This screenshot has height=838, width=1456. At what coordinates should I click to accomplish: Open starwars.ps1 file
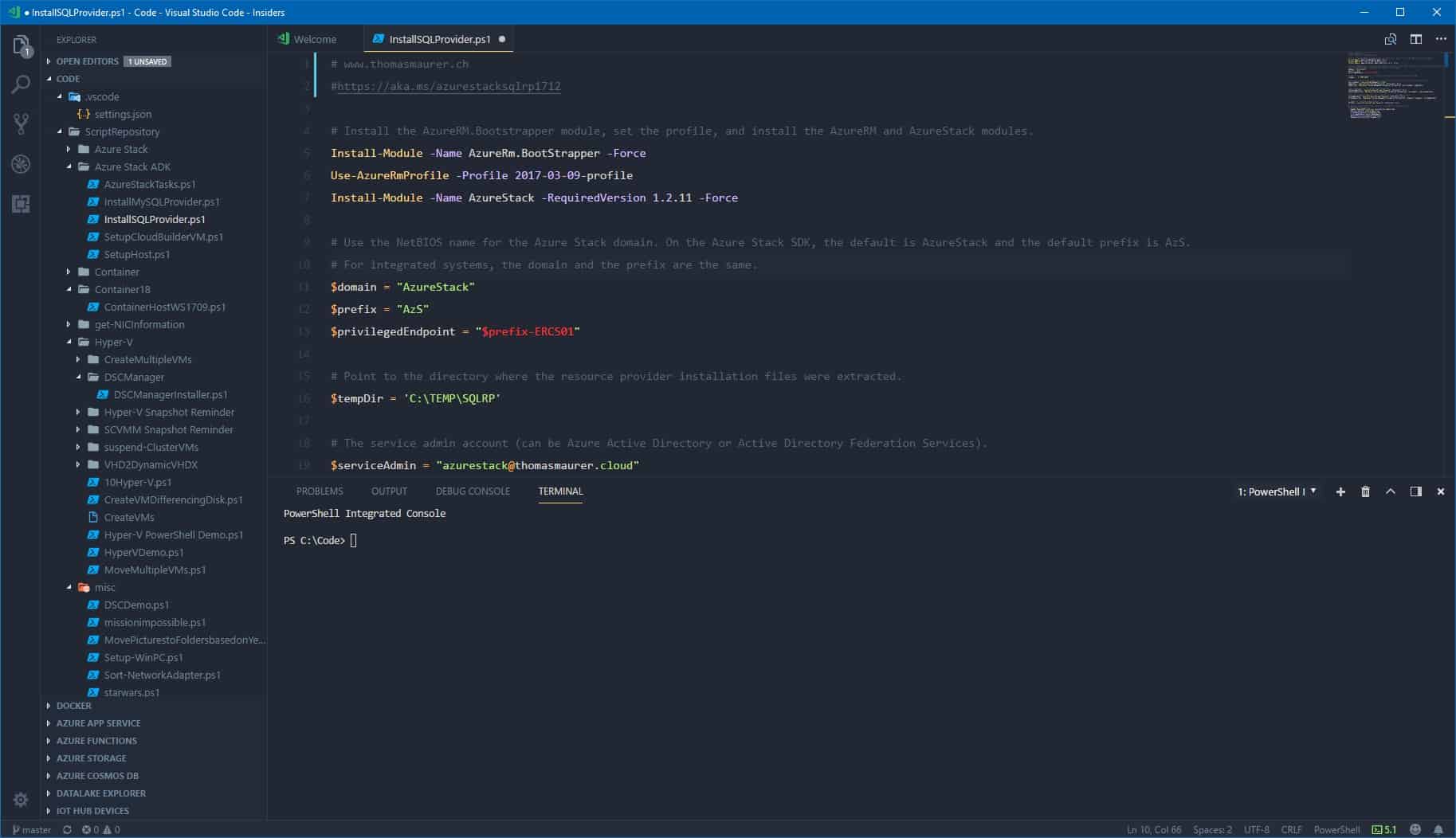click(131, 692)
